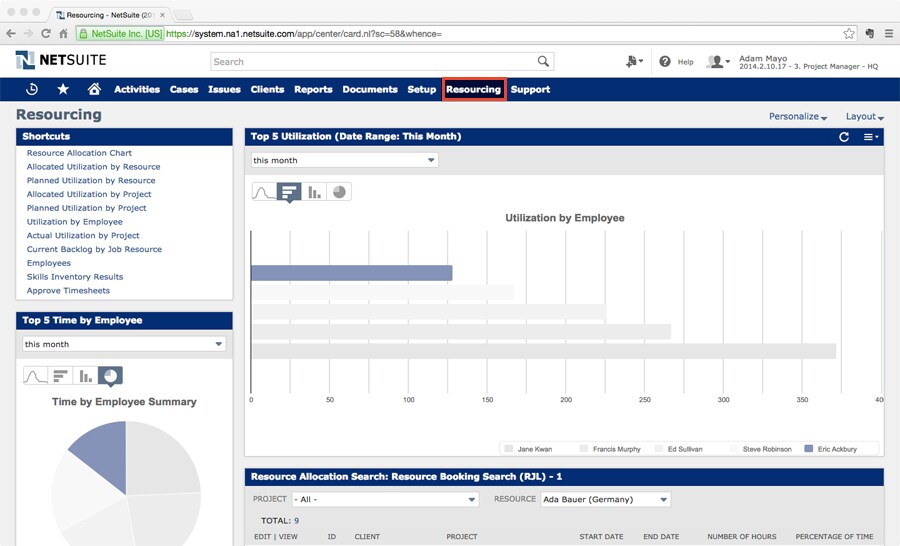The height and width of the screenshot is (546, 900).
Task: Select line chart in Utilization portlet
Action: click(x=264, y=192)
